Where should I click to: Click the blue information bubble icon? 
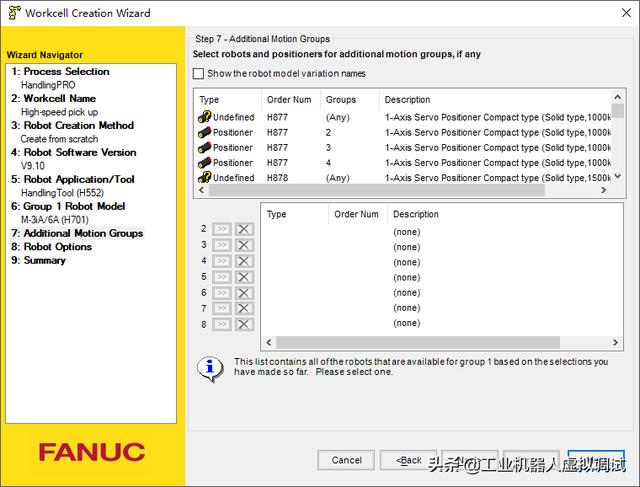[x=210, y=369]
